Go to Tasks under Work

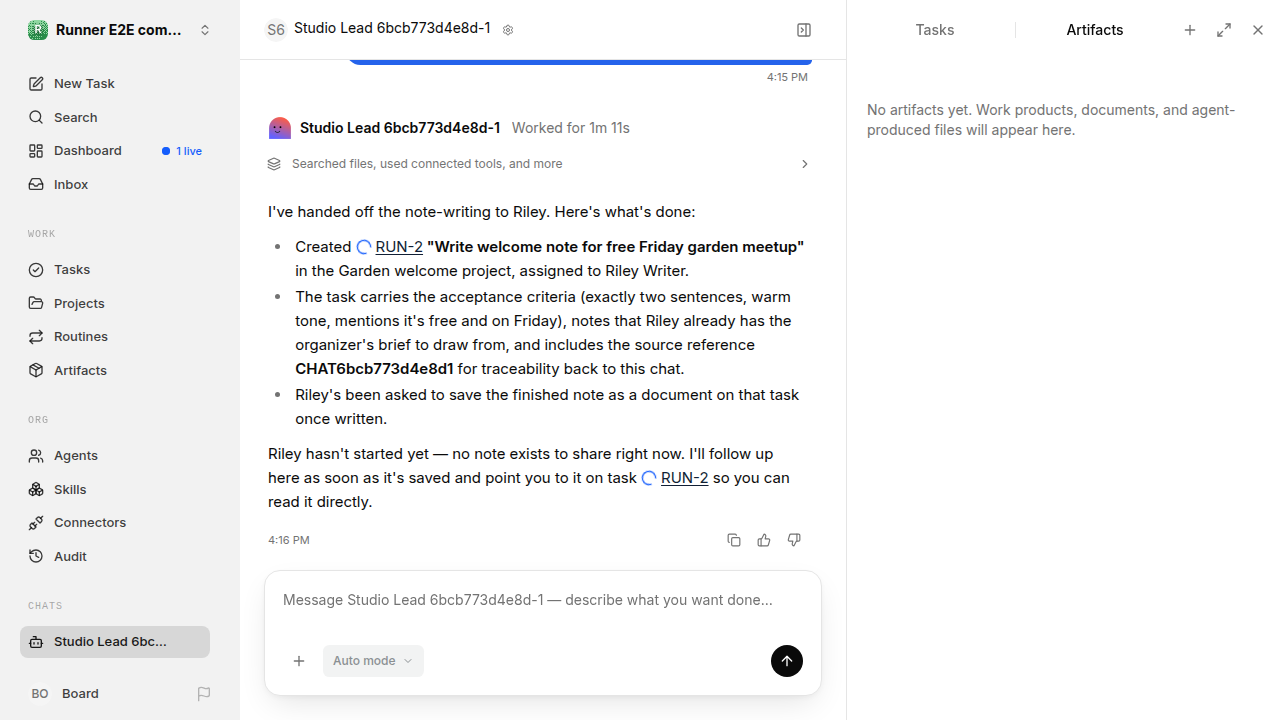[x=115, y=269]
